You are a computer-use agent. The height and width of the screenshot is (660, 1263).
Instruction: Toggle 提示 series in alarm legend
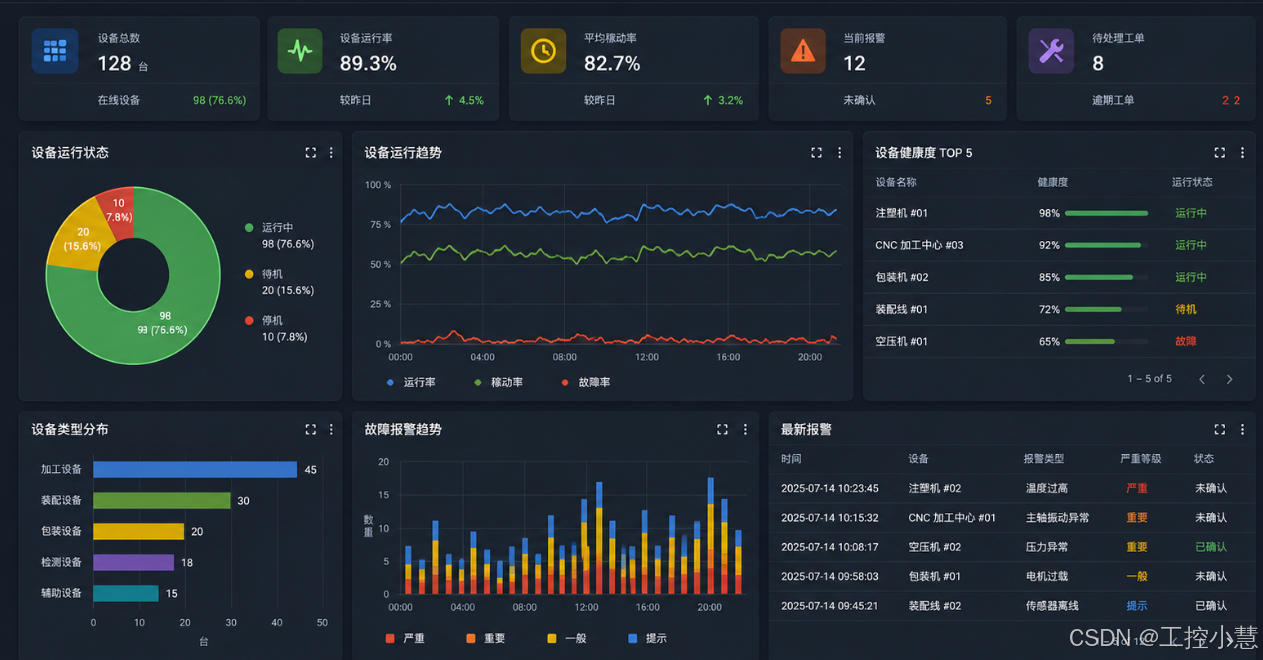coord(648,638)
